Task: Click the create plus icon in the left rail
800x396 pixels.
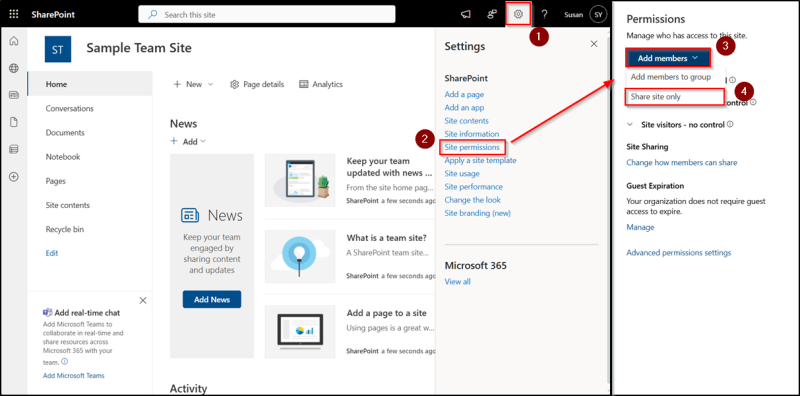Action: (14, 177)
